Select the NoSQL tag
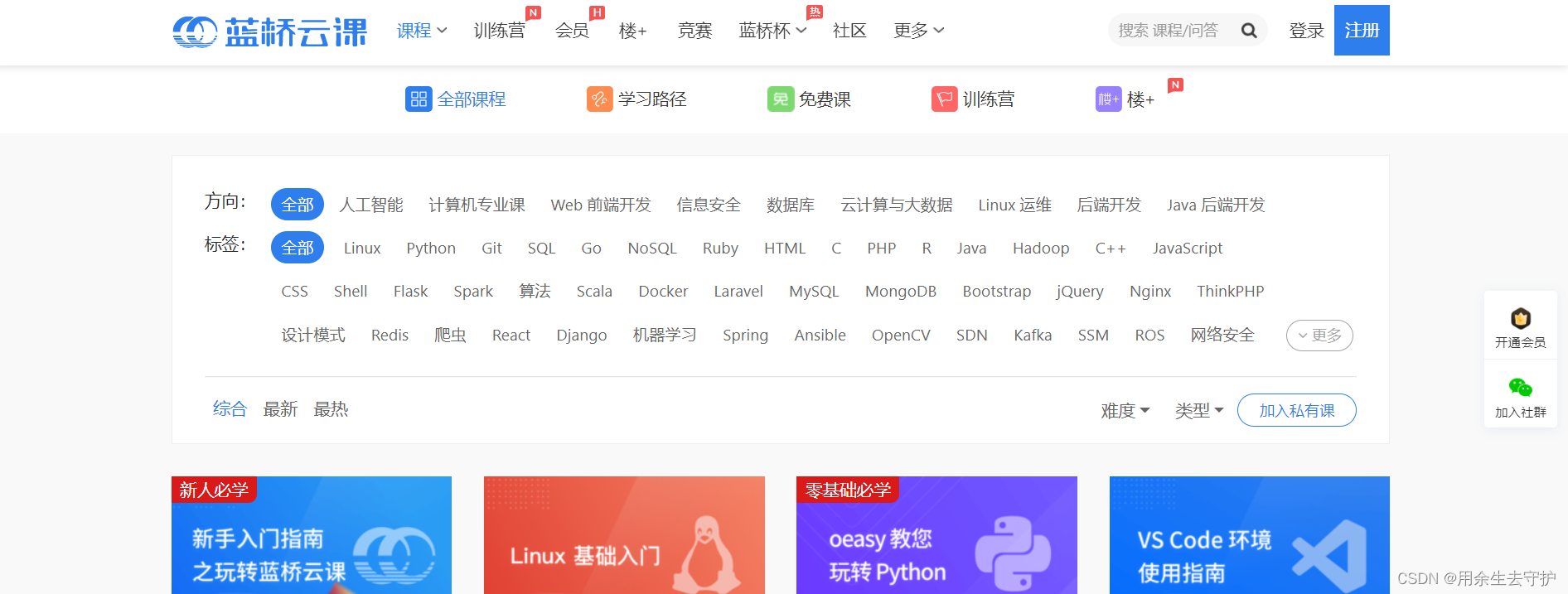 click(652, 249)
